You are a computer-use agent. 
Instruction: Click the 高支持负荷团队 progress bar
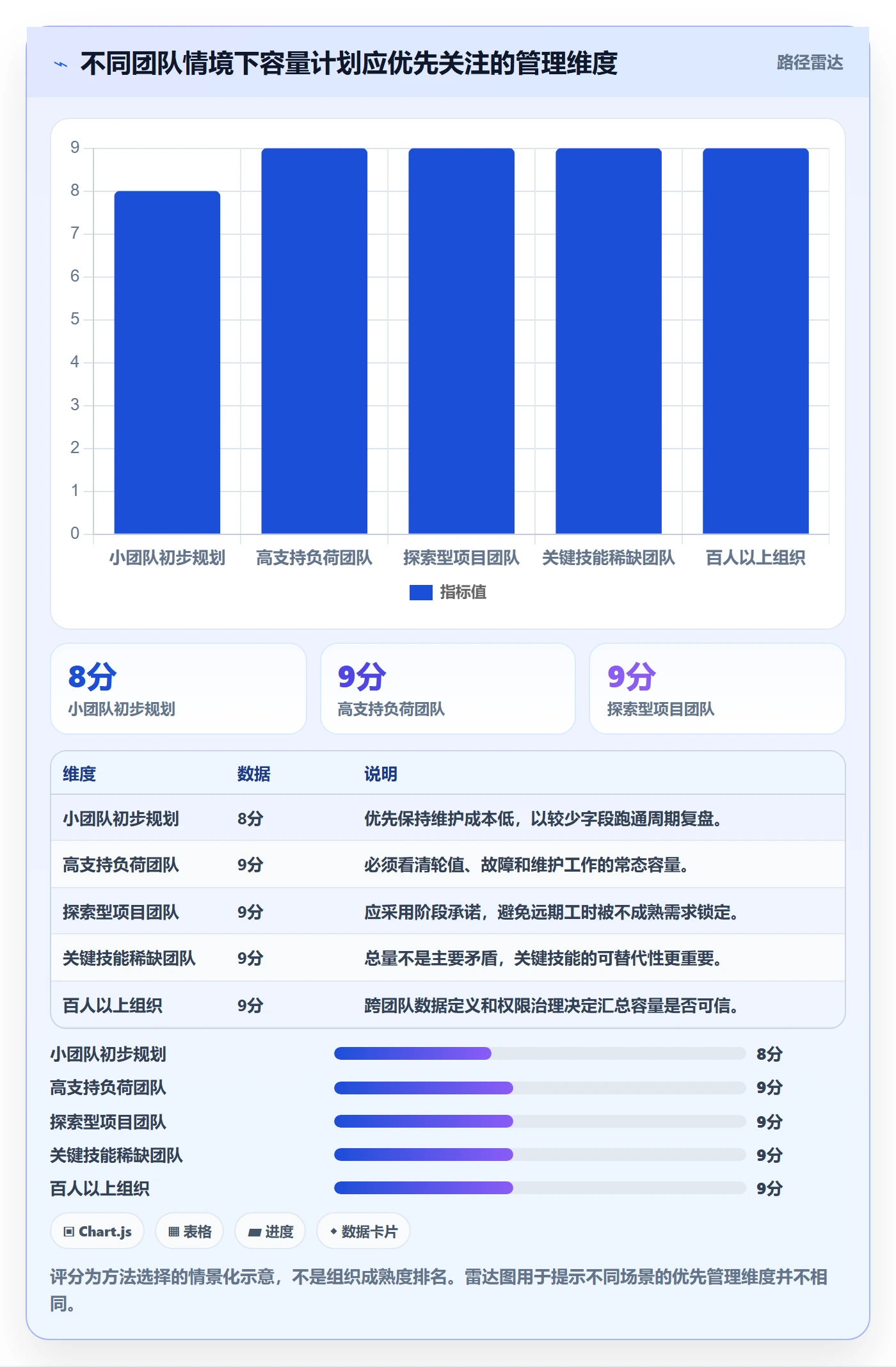[x=540, y=1087]
